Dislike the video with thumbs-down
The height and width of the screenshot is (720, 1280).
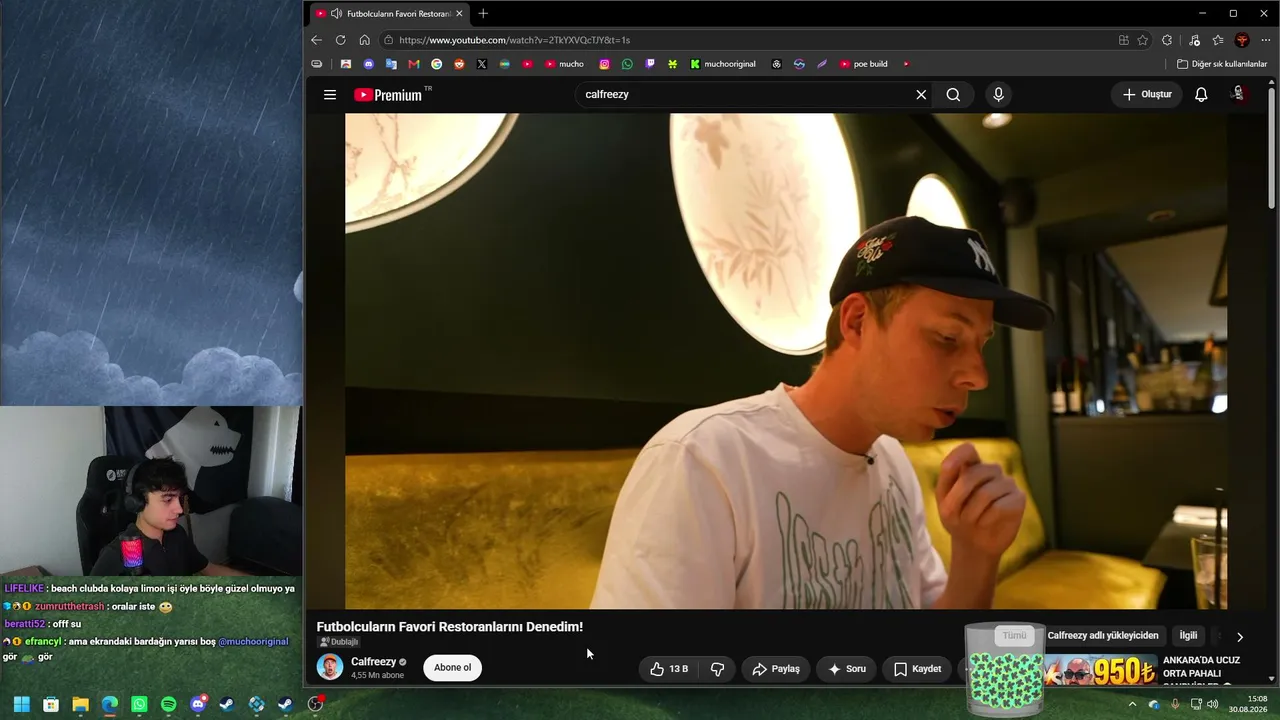[x=718, y=669]
